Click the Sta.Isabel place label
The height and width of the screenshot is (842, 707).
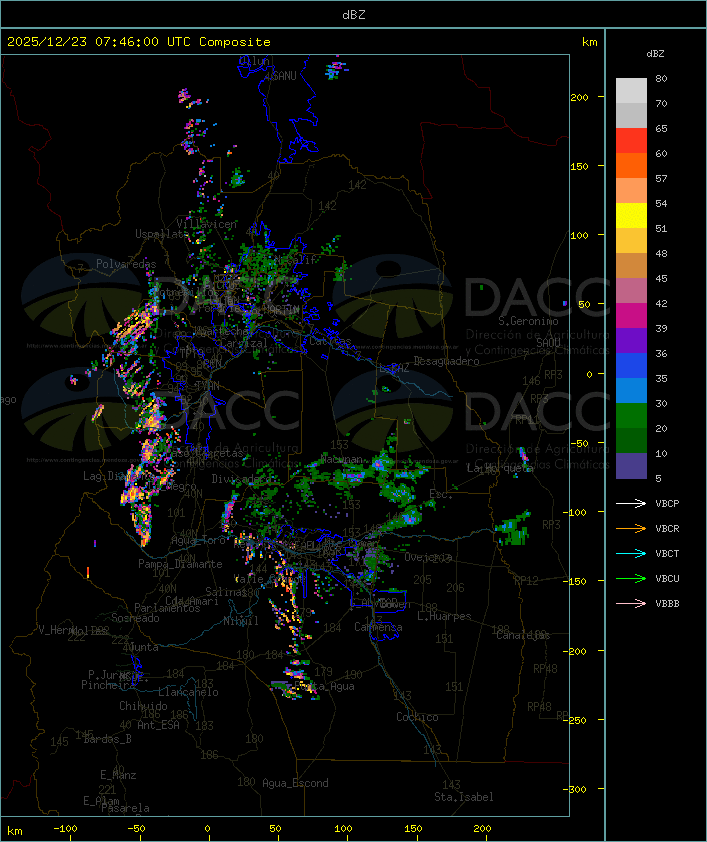(x=463, y=797)
